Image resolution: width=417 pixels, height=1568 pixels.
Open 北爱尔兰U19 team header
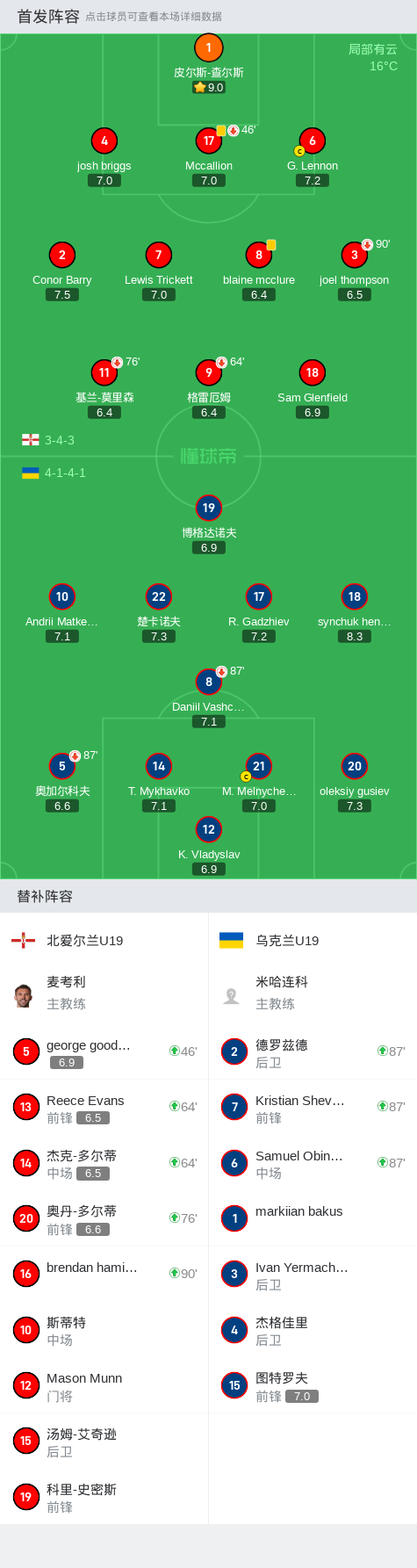pyautogui.click(x=104, y=941)
